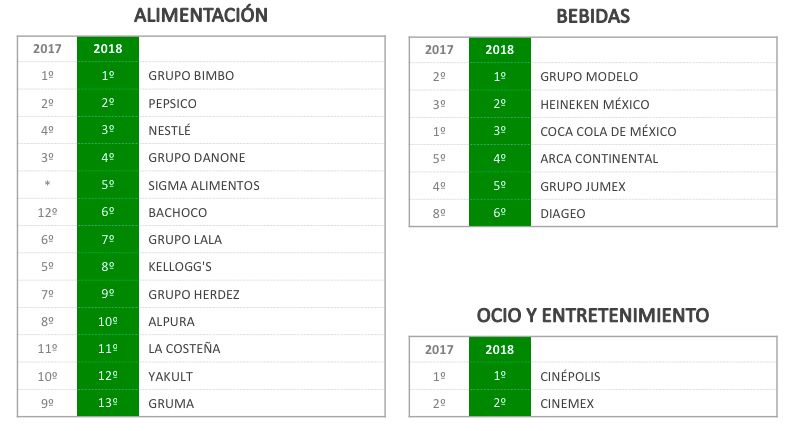This screenshot has height=431, width=799.
Task: Select green 2018 header in Alimentación table
Action: pos(108,49)
